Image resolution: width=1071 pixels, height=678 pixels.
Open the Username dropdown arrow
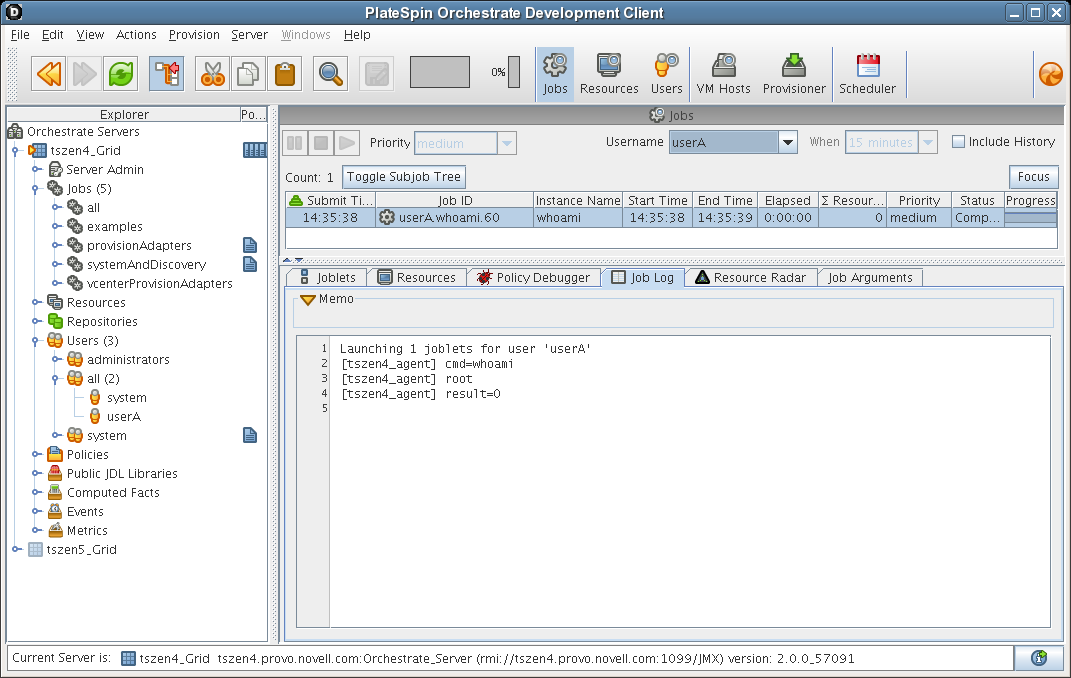[788, 142]
